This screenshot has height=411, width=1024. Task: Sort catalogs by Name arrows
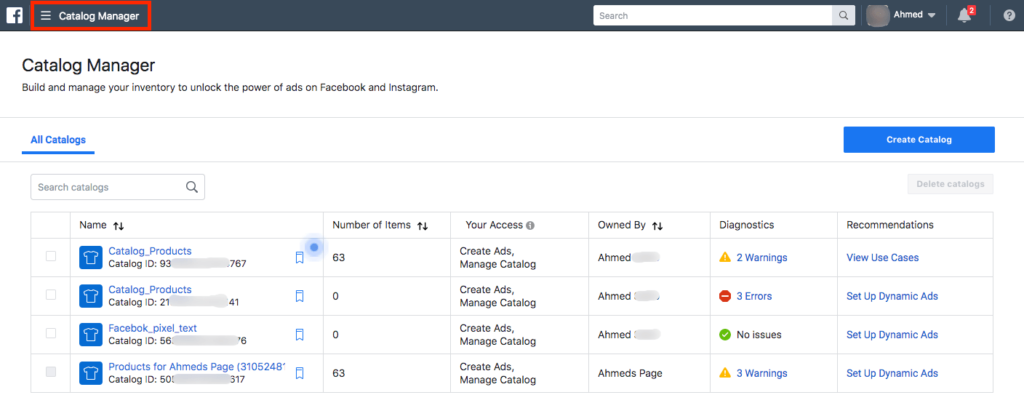click(118, 225)
